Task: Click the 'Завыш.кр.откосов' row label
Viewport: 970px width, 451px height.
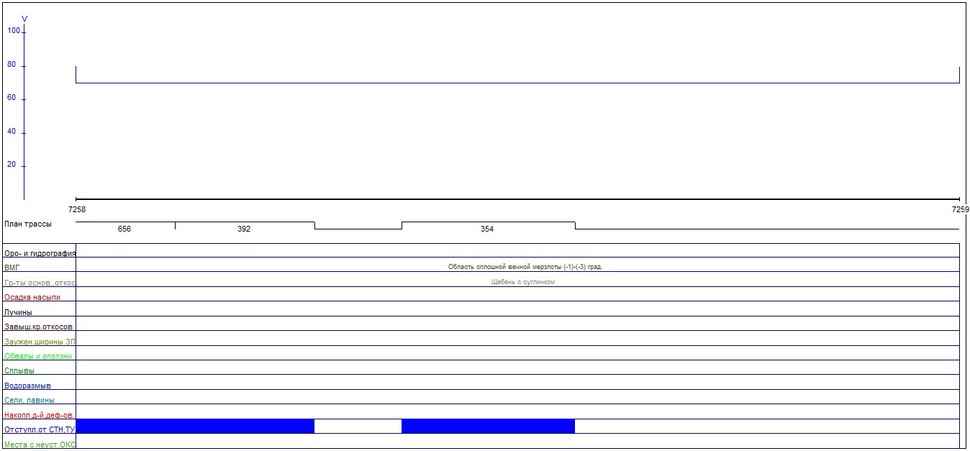Action: [x=38, y=327]
